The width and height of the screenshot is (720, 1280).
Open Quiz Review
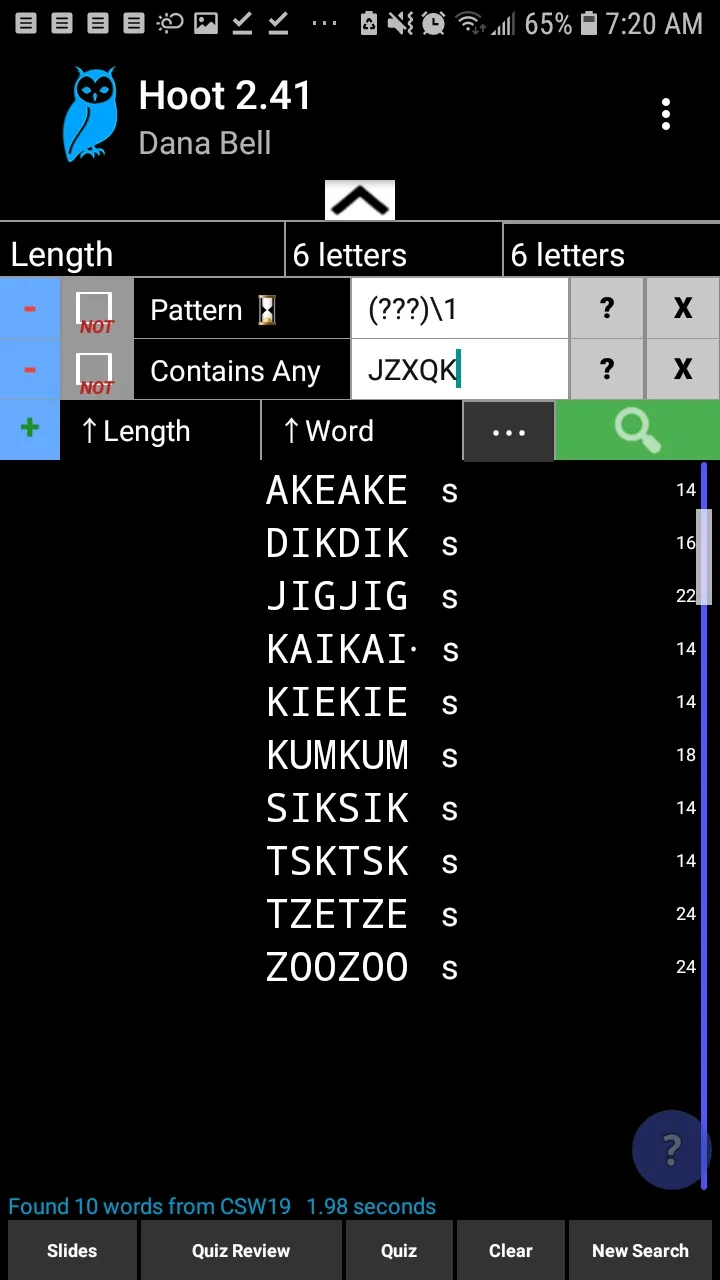point(241,1251)
